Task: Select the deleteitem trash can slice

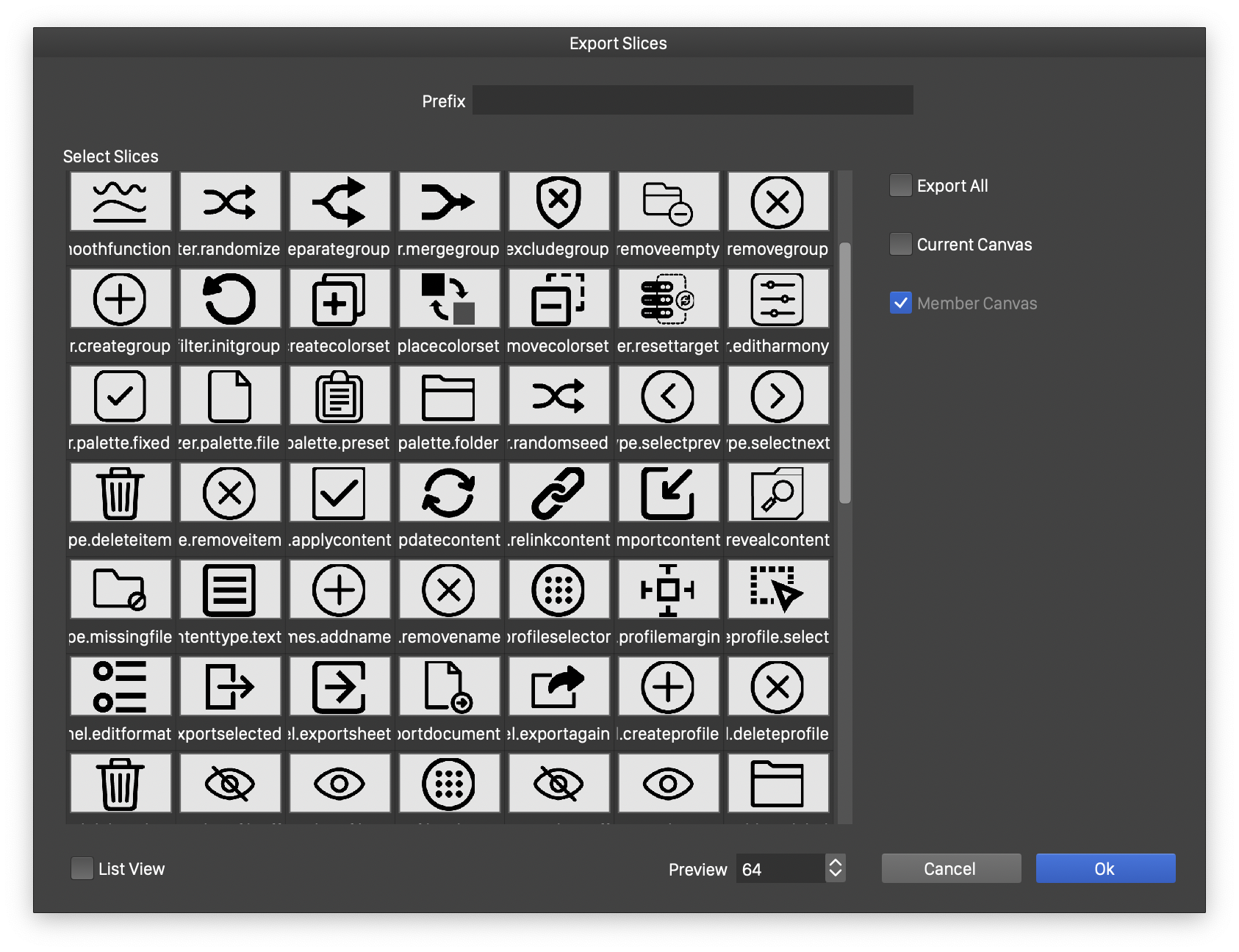Action: (120, 493)
